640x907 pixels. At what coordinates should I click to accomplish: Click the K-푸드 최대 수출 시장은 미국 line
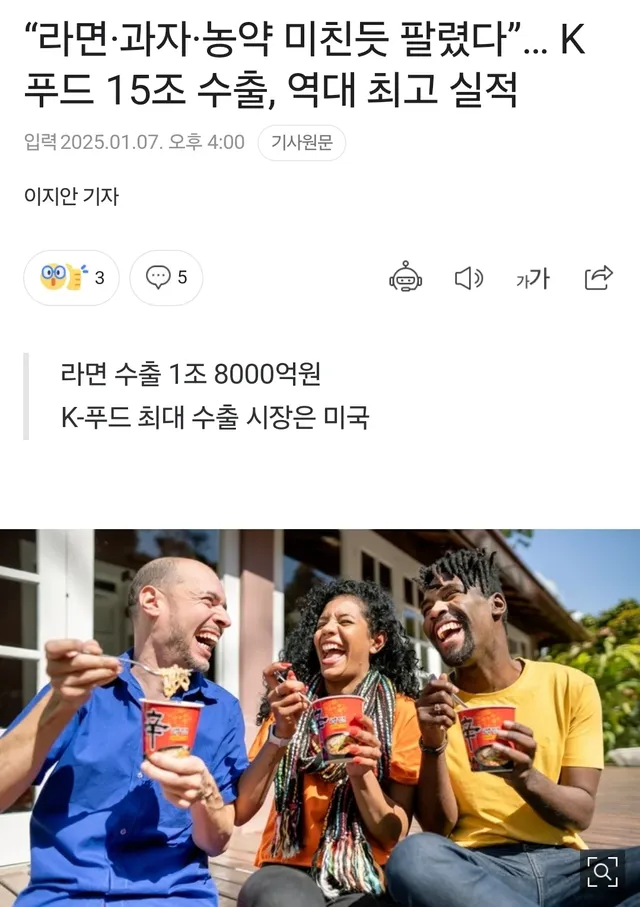pos(215,416)
